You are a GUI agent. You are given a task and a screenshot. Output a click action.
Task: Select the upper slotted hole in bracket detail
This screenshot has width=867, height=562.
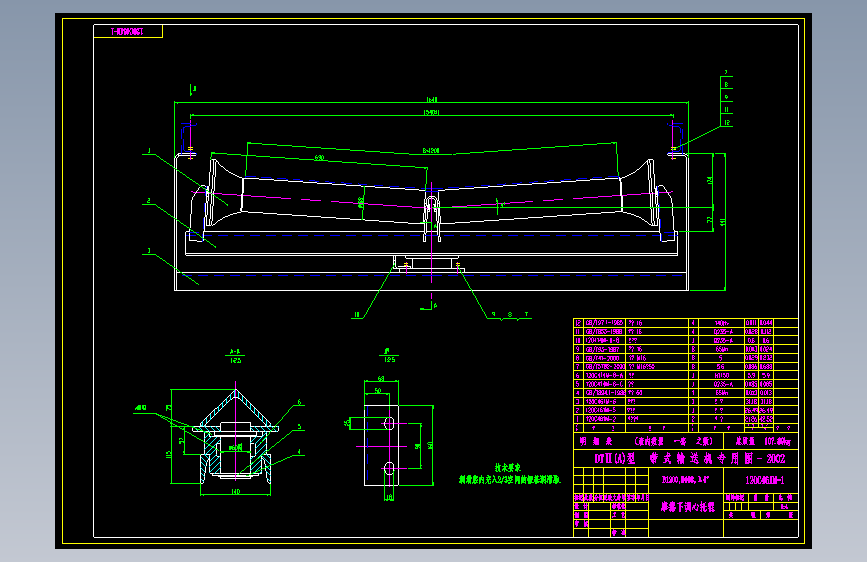pos(389,424)
